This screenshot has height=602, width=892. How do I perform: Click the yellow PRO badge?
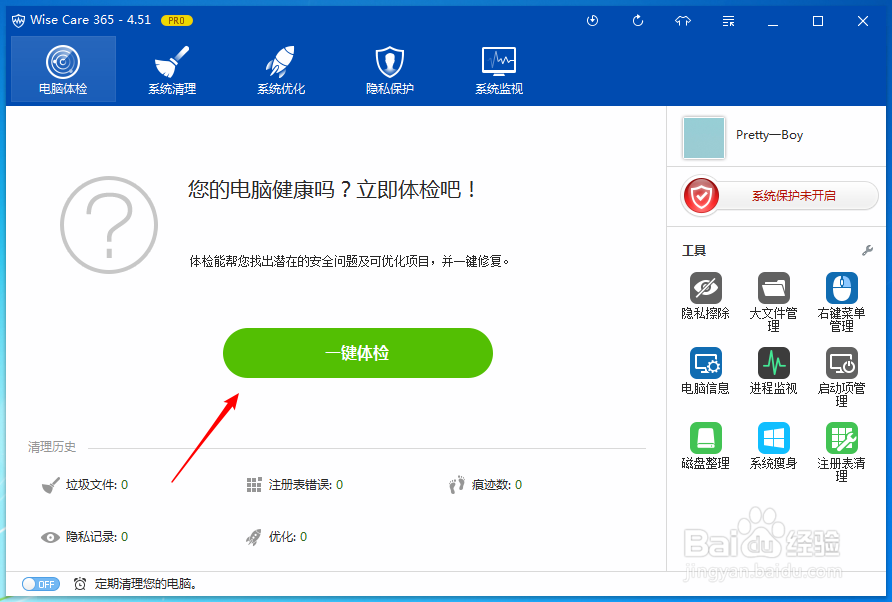point(177,20)
